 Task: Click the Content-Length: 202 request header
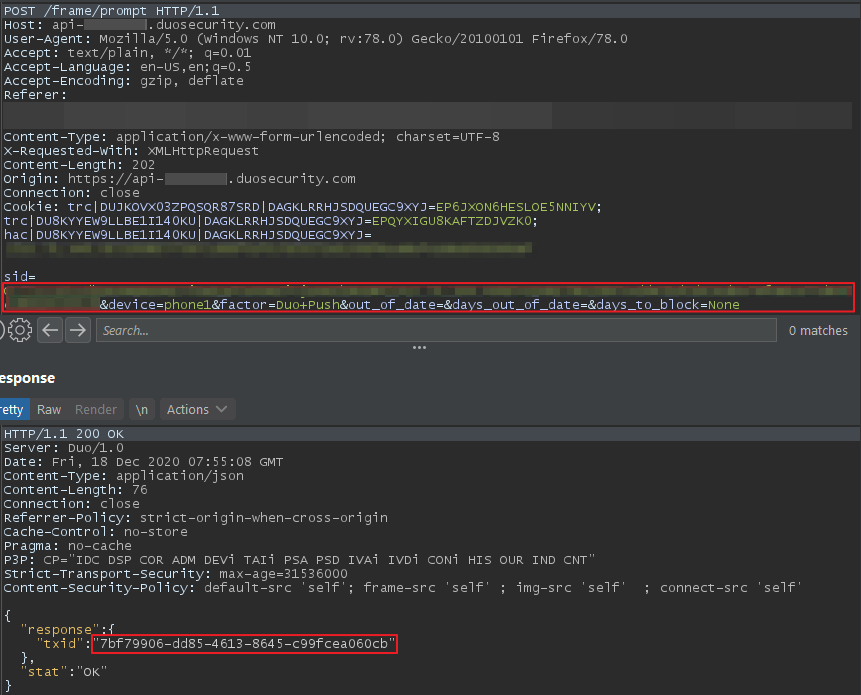78,164
